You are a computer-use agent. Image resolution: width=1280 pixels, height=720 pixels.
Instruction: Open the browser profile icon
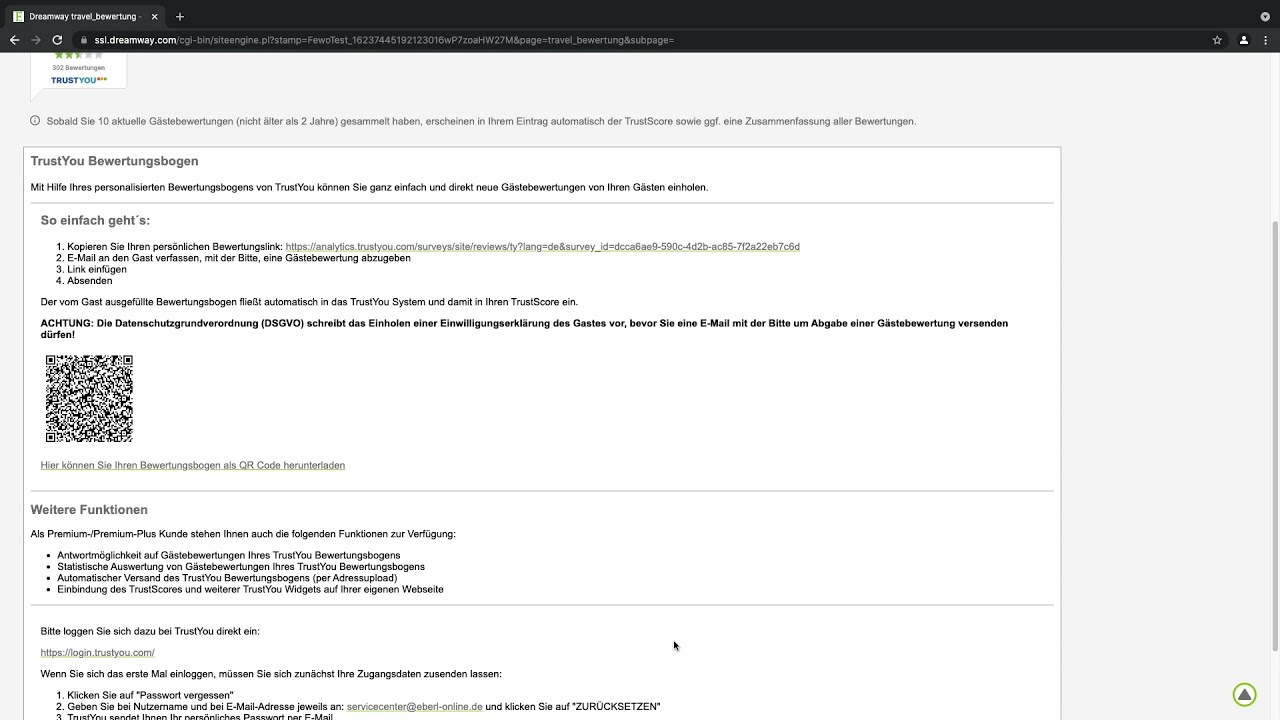click(x=1244, y=40)
